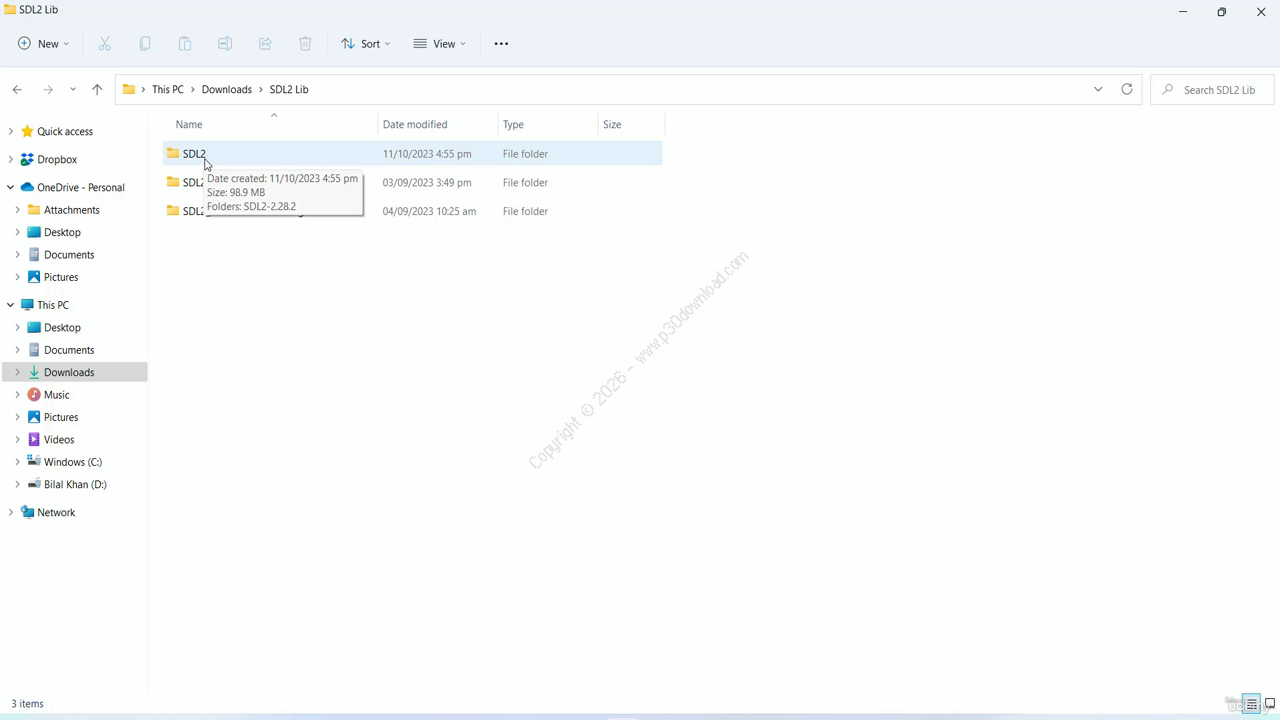Open Videos in navigation pane
The image size is (1280, 720).
click(59, 440)
